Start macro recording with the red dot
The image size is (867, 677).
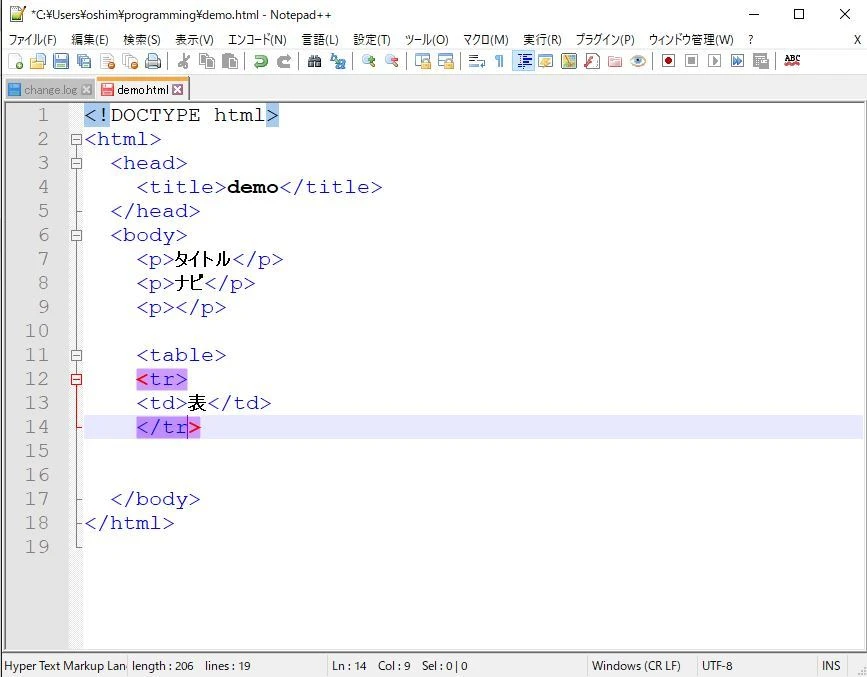pyautogui.click(x=668, y=61)
